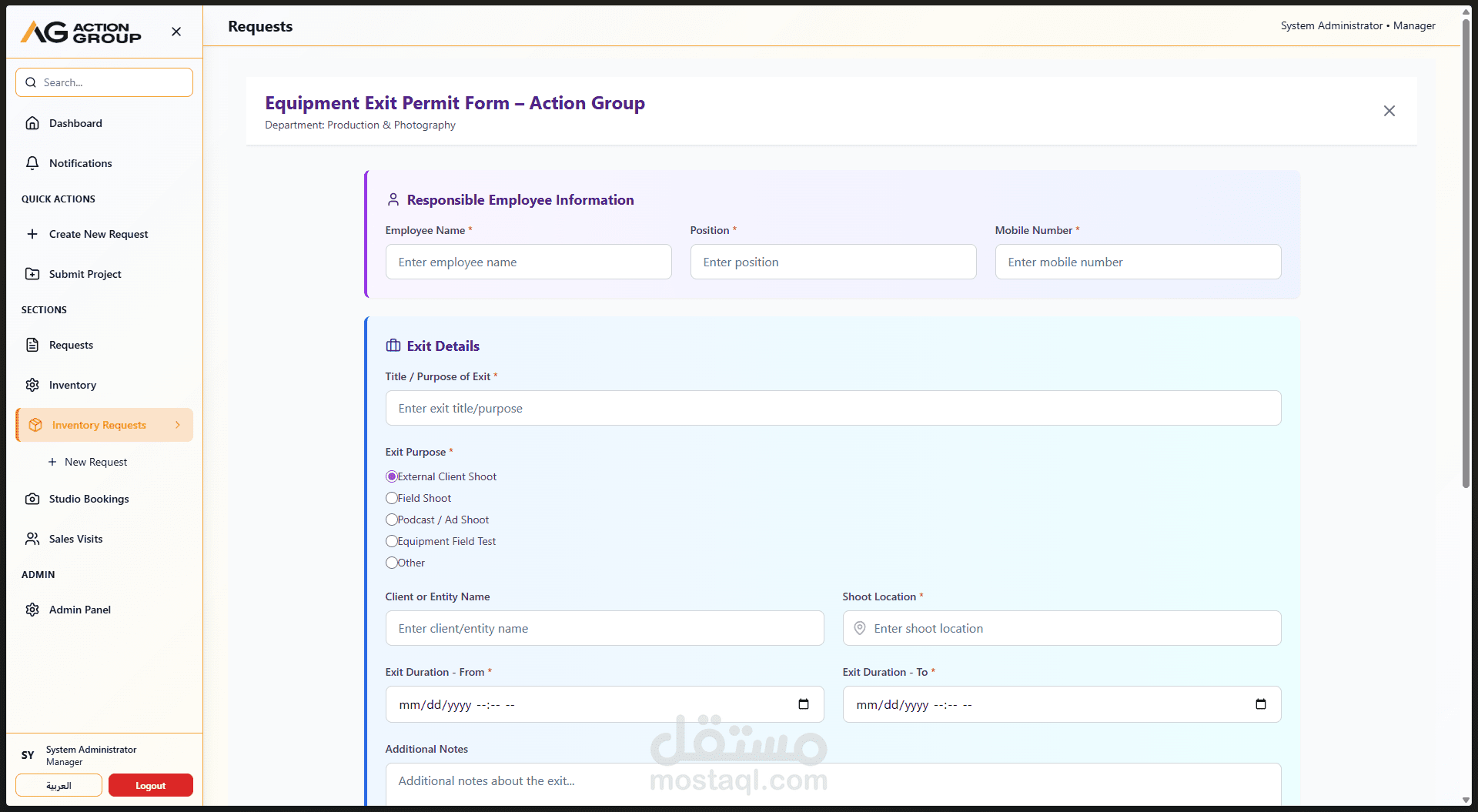Click the Exit Duration From date field
The image size is (1478, 812).
coord(604,704)
